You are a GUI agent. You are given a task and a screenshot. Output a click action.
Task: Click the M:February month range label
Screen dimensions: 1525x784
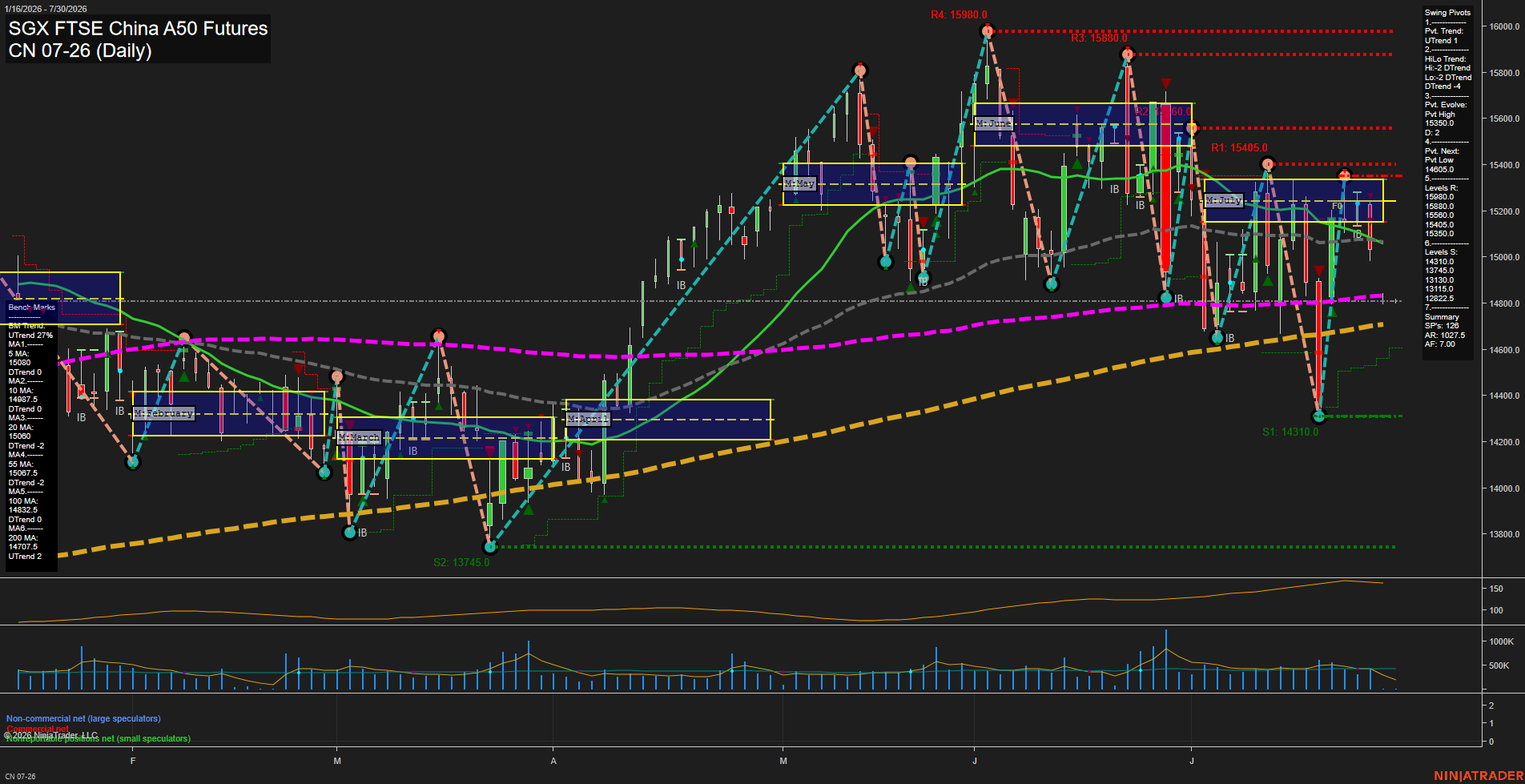164,413
